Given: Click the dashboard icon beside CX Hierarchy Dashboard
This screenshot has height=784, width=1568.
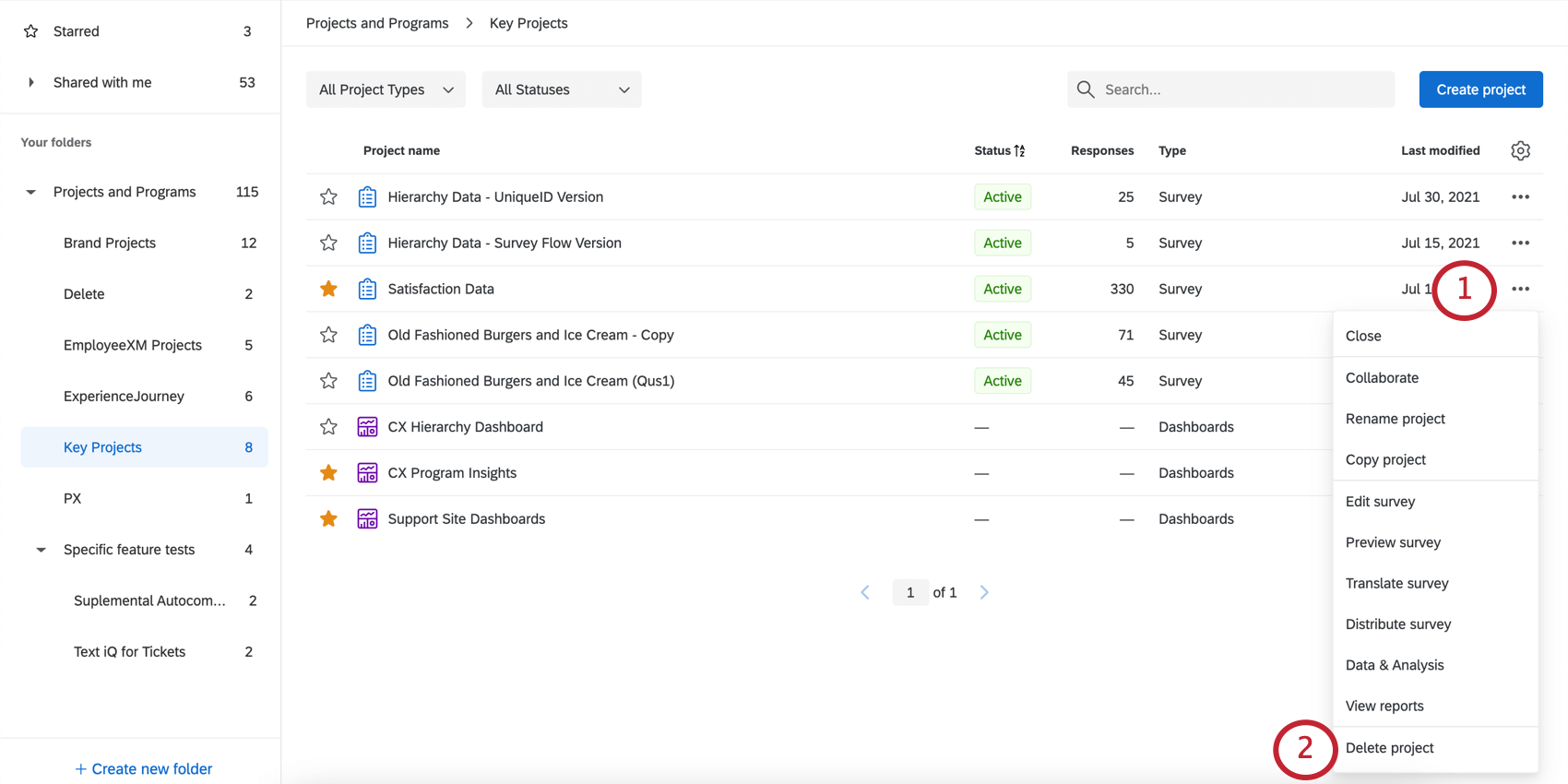Looking at the screenshot, I should tap(367, 427).
